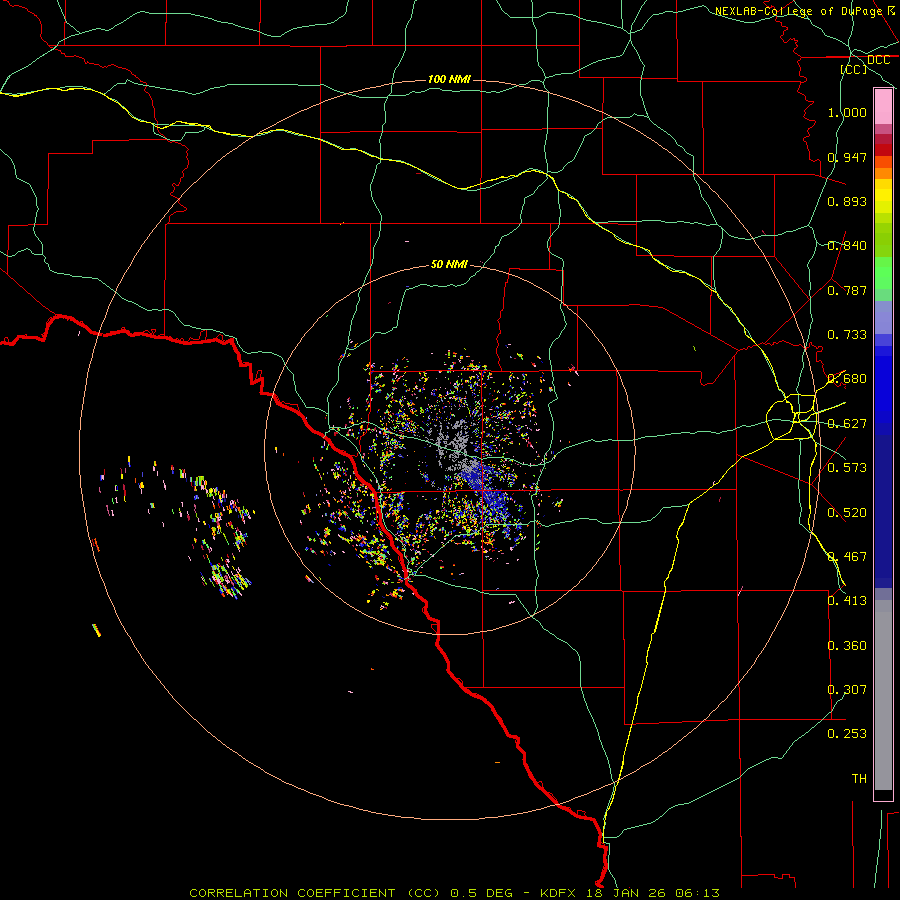
Task: Click the 1.000 value on the scale
Action: click(847, 112)
